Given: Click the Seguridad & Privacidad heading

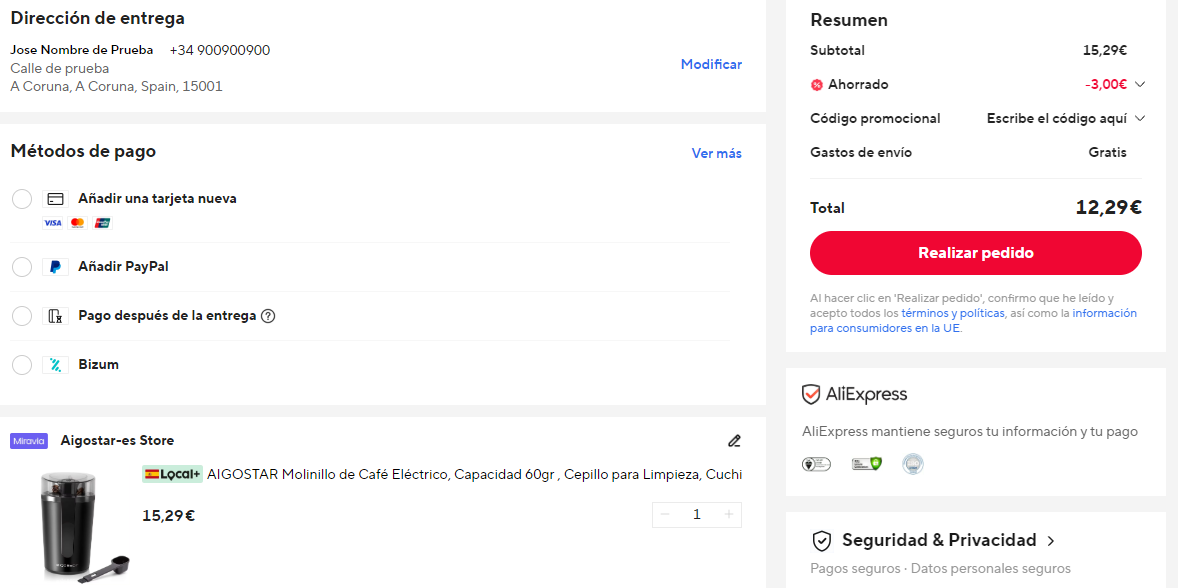Looking at the screenshot, I should 939,541.
